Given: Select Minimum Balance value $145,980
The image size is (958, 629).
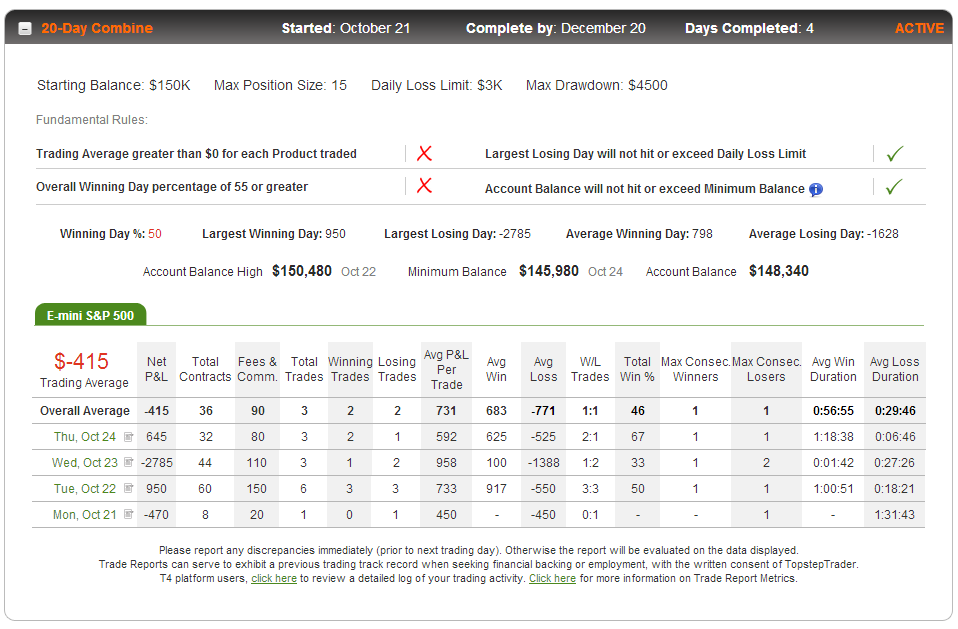Looking at the screenshot, I should pos(549,271).
